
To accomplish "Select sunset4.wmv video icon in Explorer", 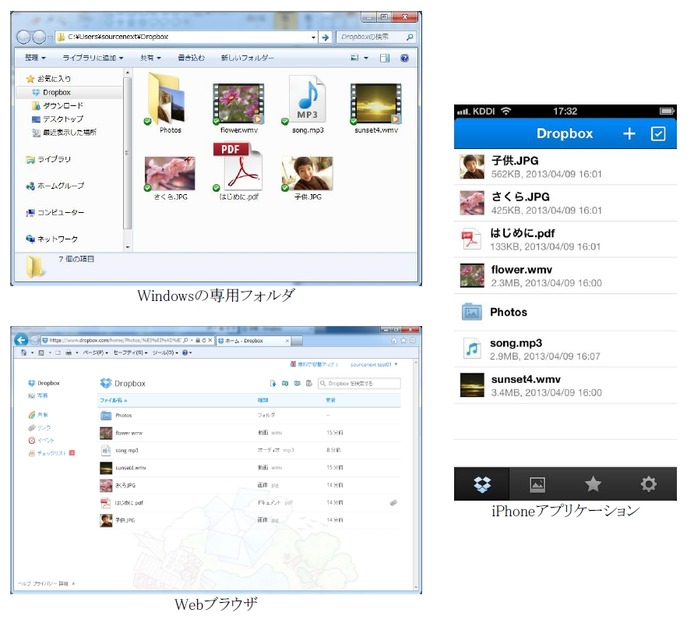I will (376, 104).
